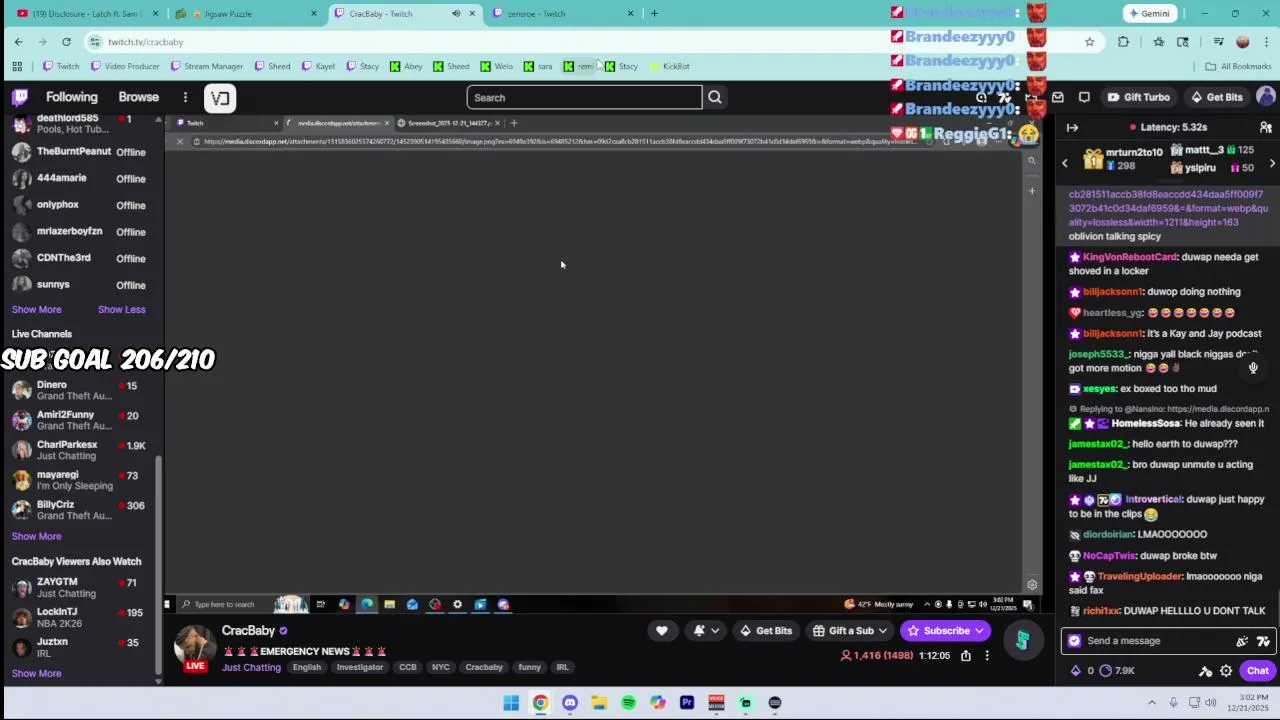Toggle follow heart button for CracBaby
The height and width of the screenshot is (720, 1280).
tap(661, 631)
